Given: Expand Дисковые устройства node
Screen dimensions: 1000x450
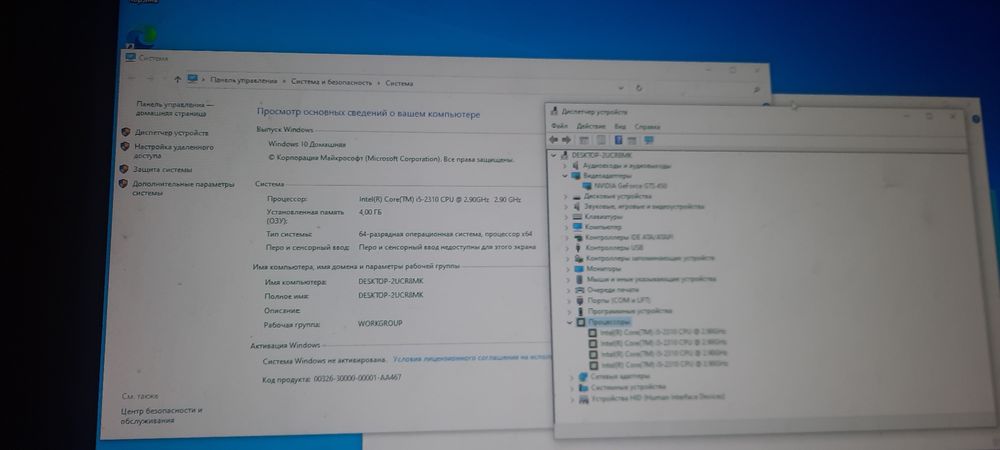Looking at the screenshot, I should tap(566, 196).
